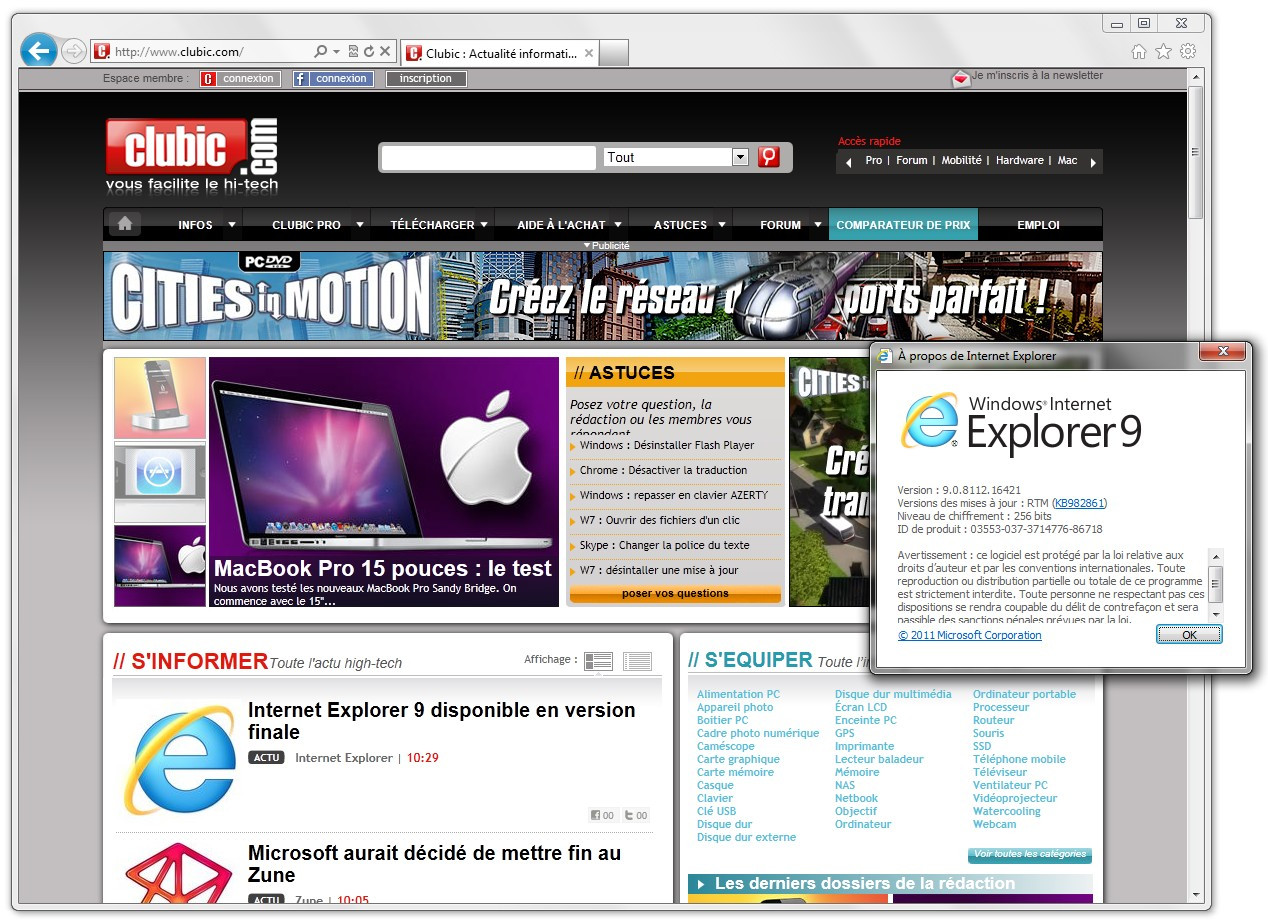Switch Affichage to list view layout

click(x=635, y=660)
